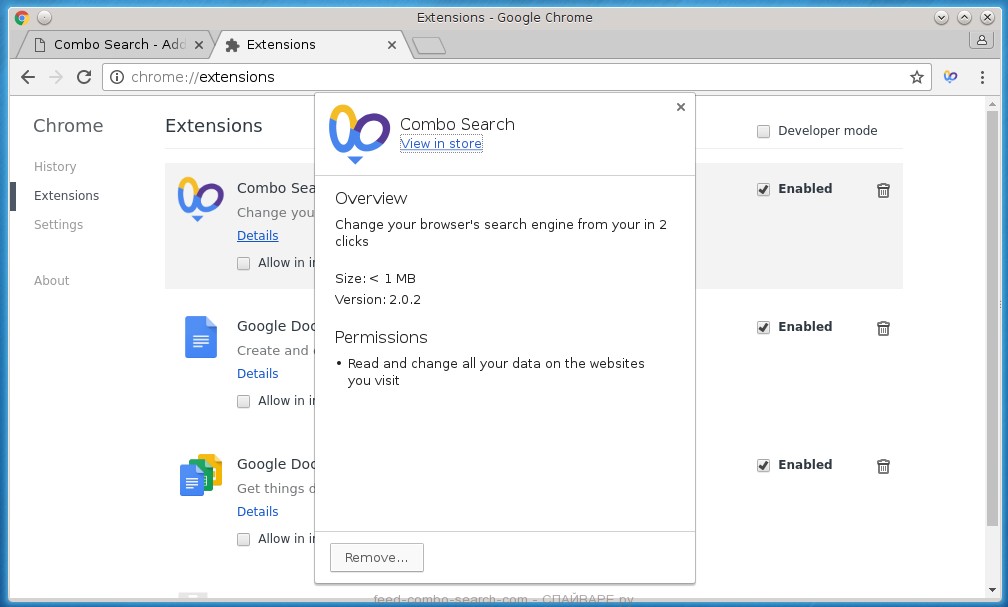Close the Combo Search details popup
Screen dimensions: 1008x607
(x=681, y=107)
